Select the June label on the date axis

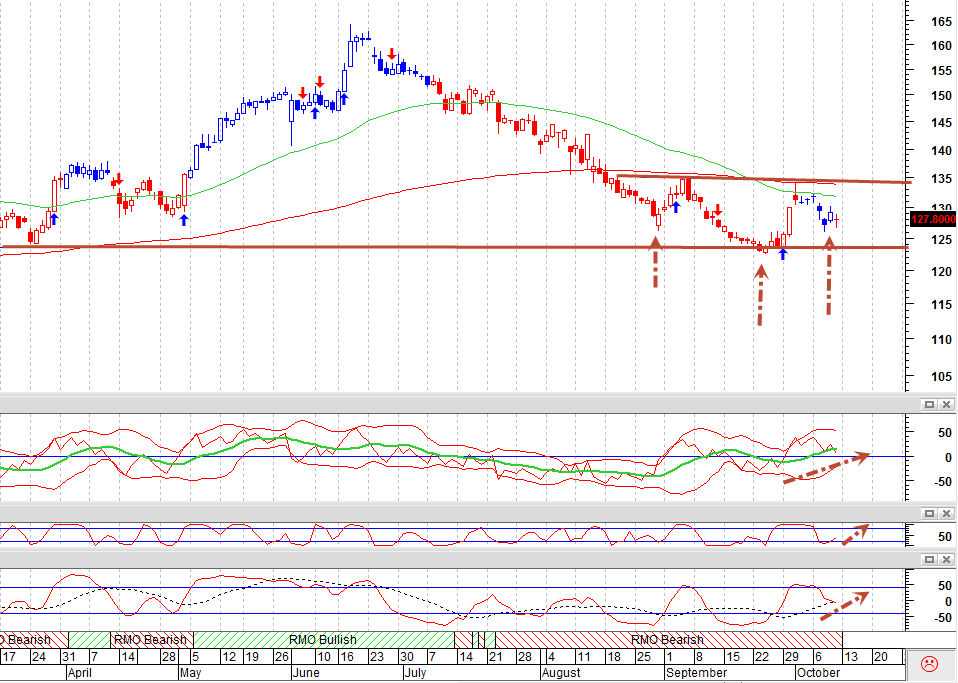(x=306, y=673)
